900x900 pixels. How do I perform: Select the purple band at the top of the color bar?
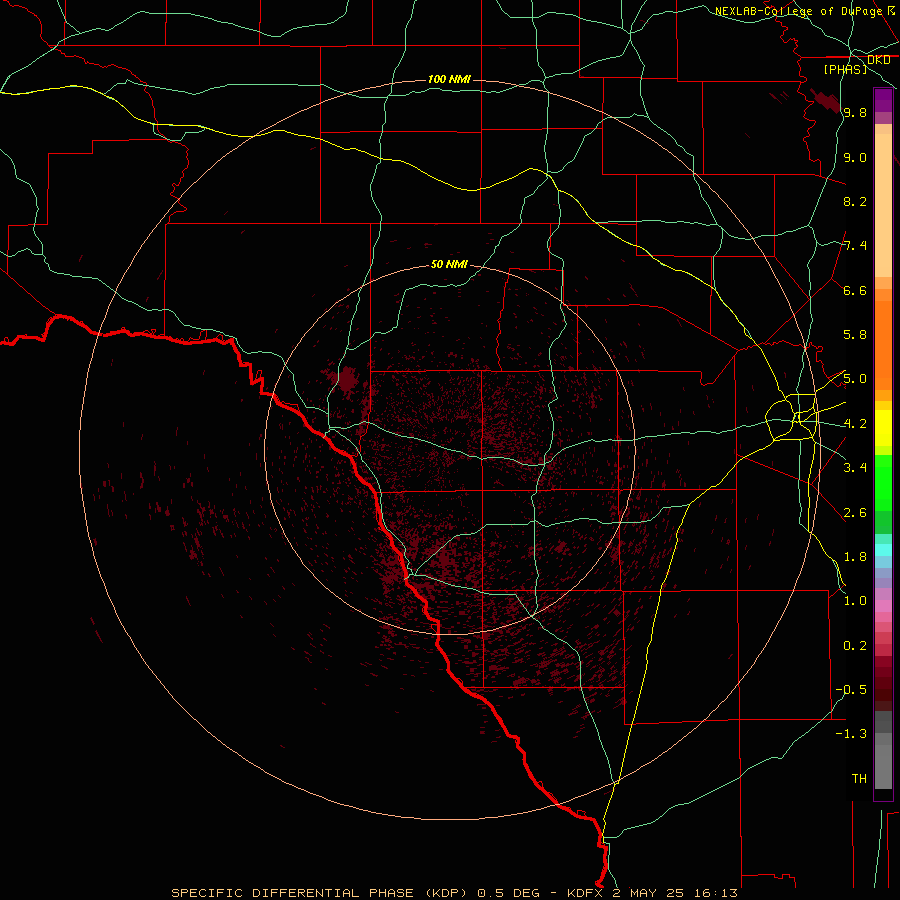tap(883, 100)
